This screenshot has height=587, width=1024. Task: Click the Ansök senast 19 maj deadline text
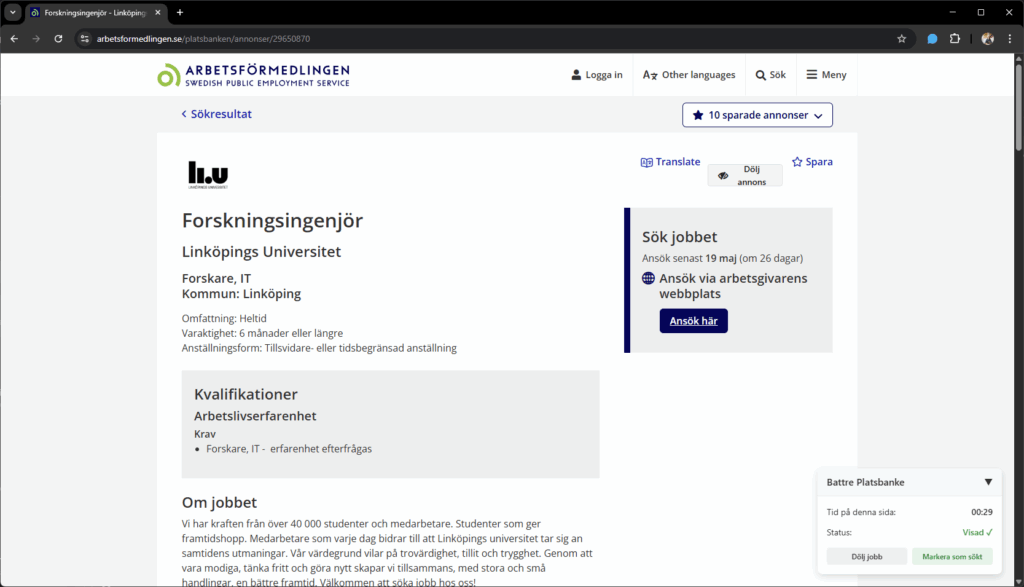tap(722, 258)
